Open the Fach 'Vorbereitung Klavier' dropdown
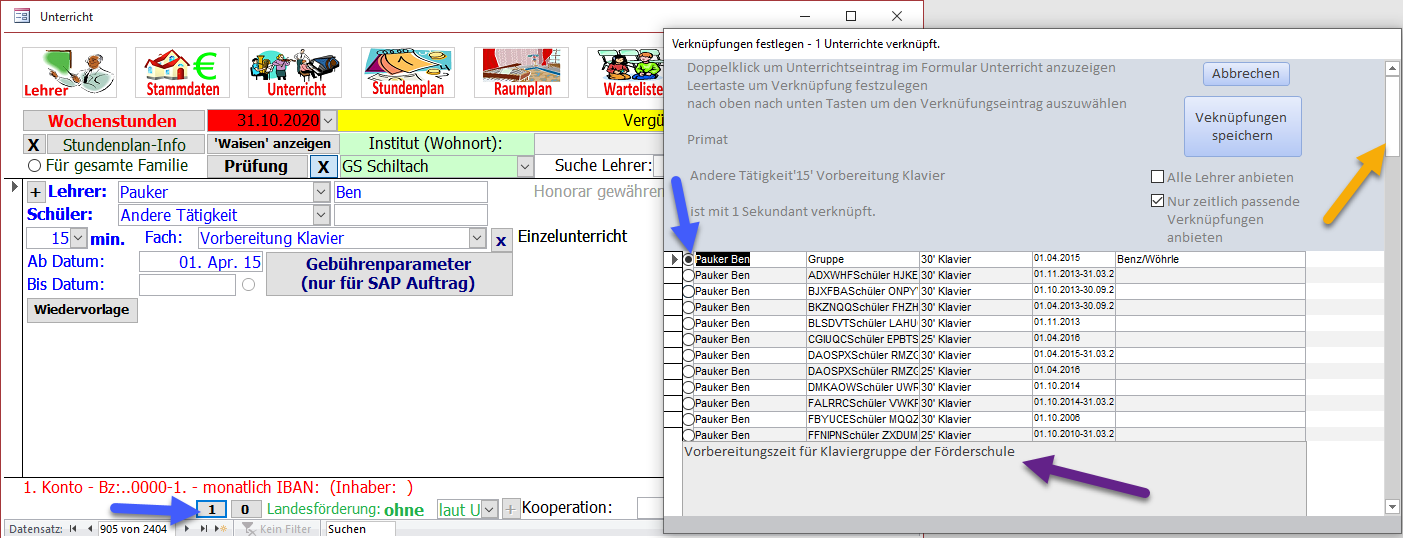The width and height of the screenshot is (1403, 538). (477, 239)
